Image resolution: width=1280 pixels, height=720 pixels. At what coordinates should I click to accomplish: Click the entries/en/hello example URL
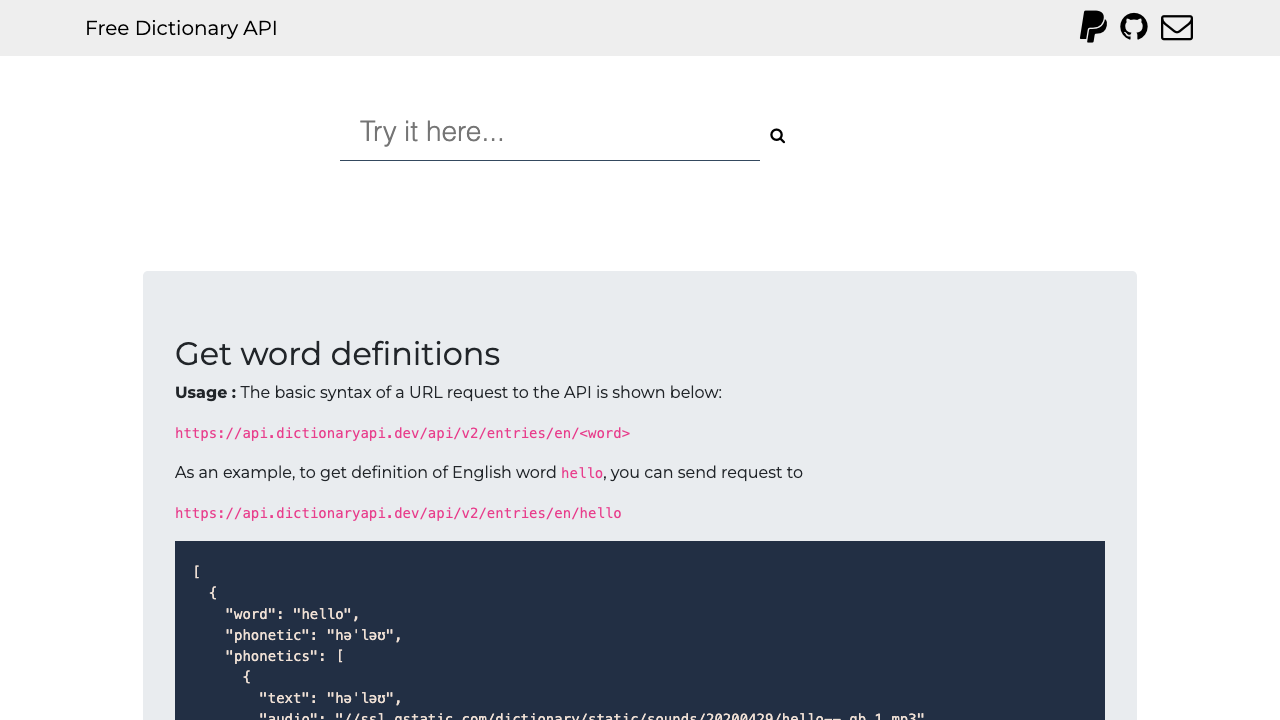tap(398, 513)
